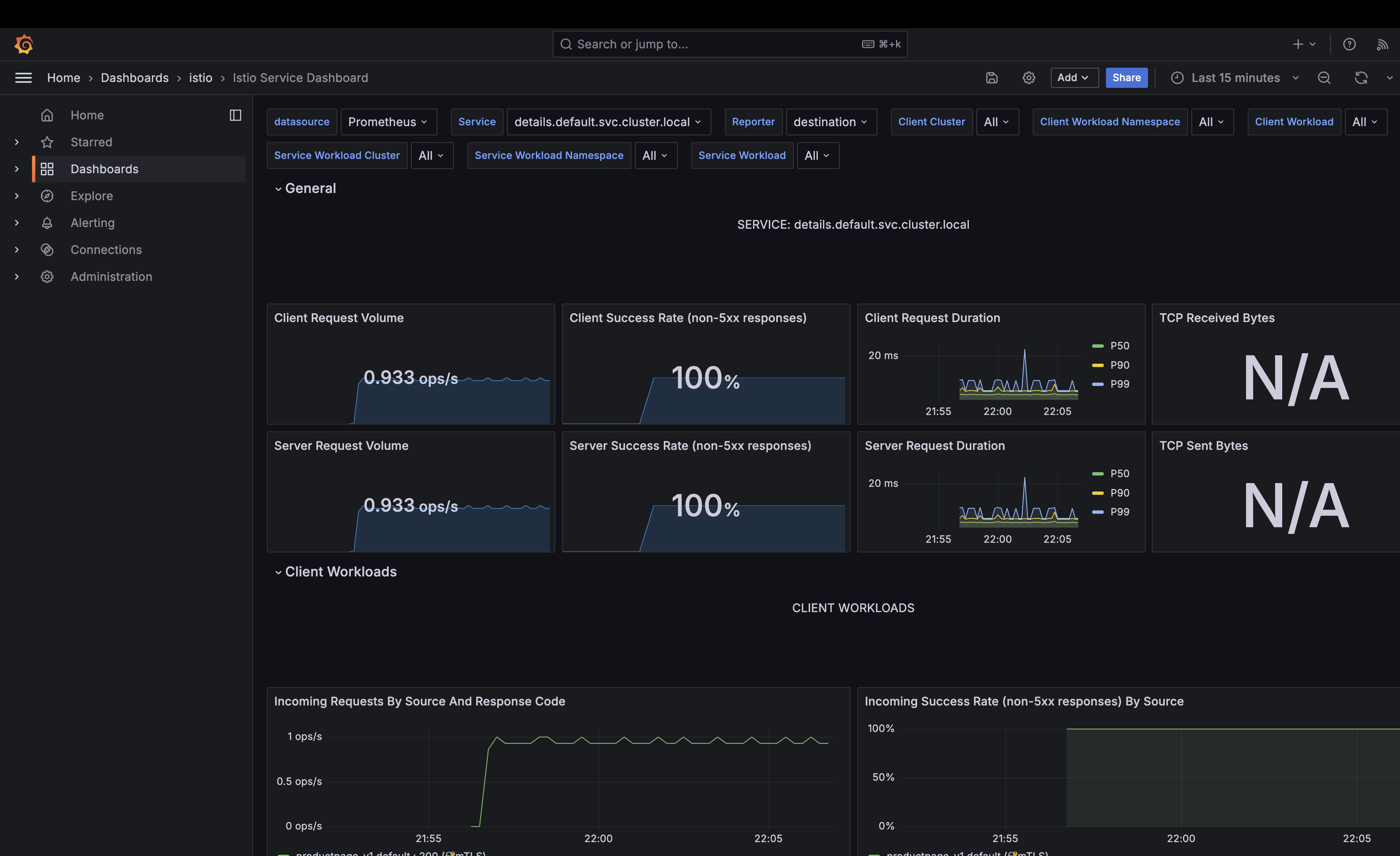Click the Explore compass icon
1400x856 pixels.
click(47, 196)
